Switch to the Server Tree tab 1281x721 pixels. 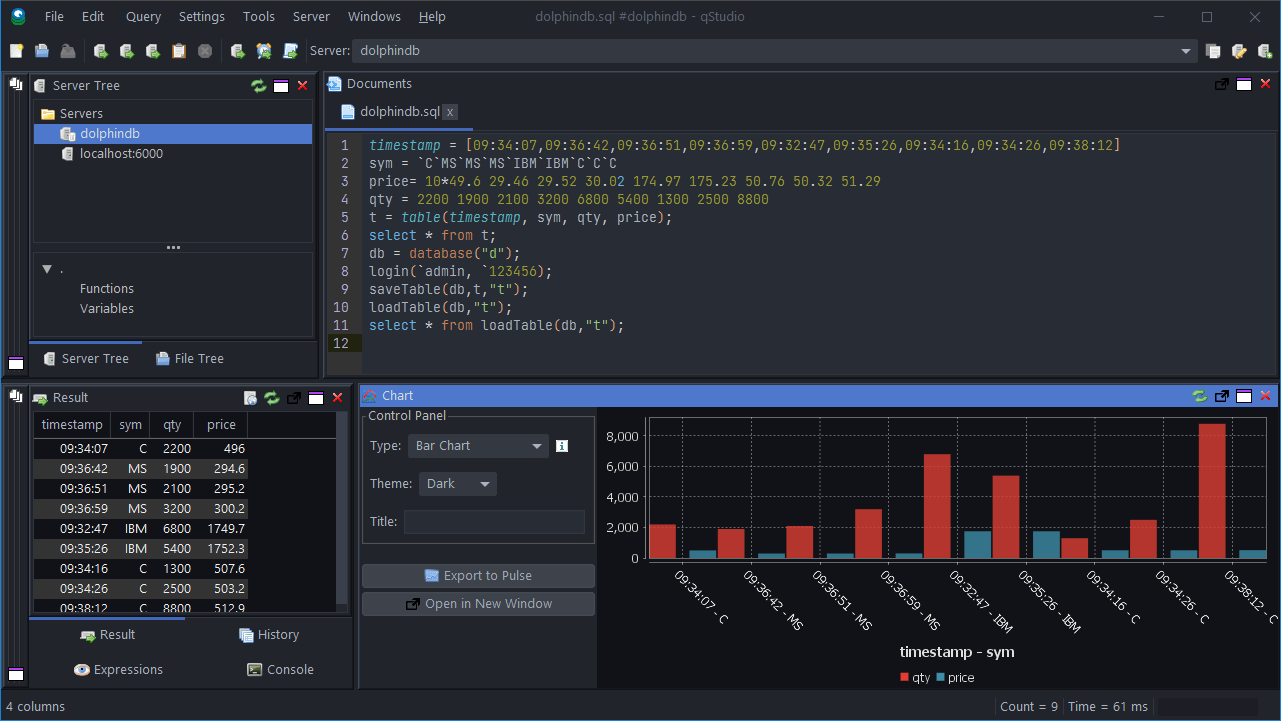[x=86, y=359]
